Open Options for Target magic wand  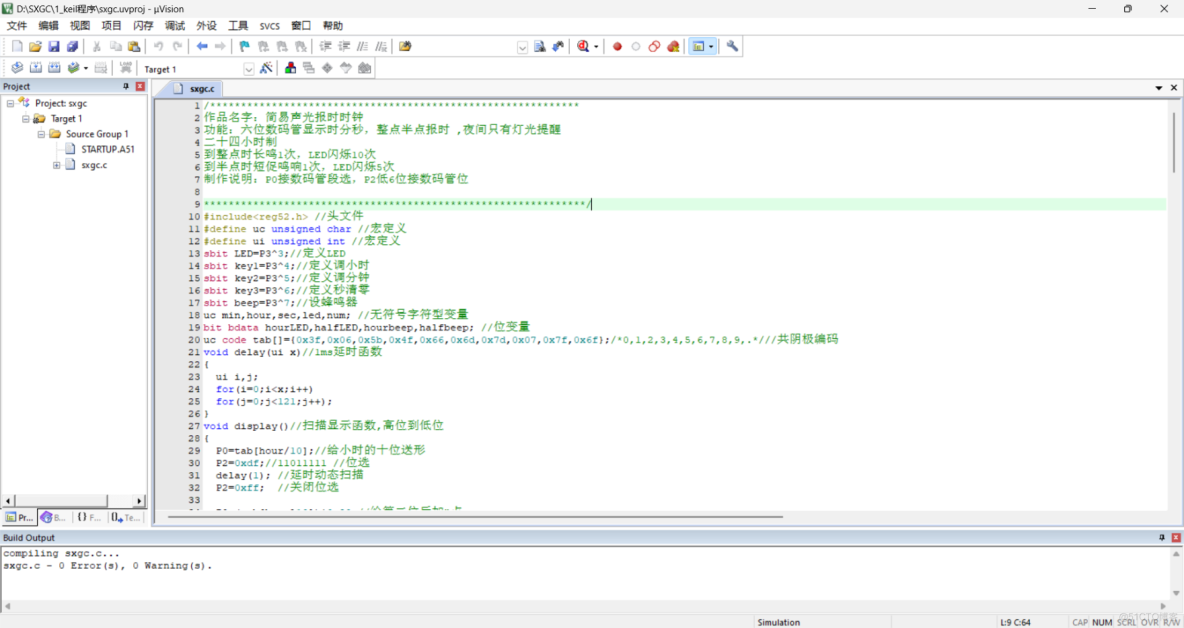tap(266, 68)
